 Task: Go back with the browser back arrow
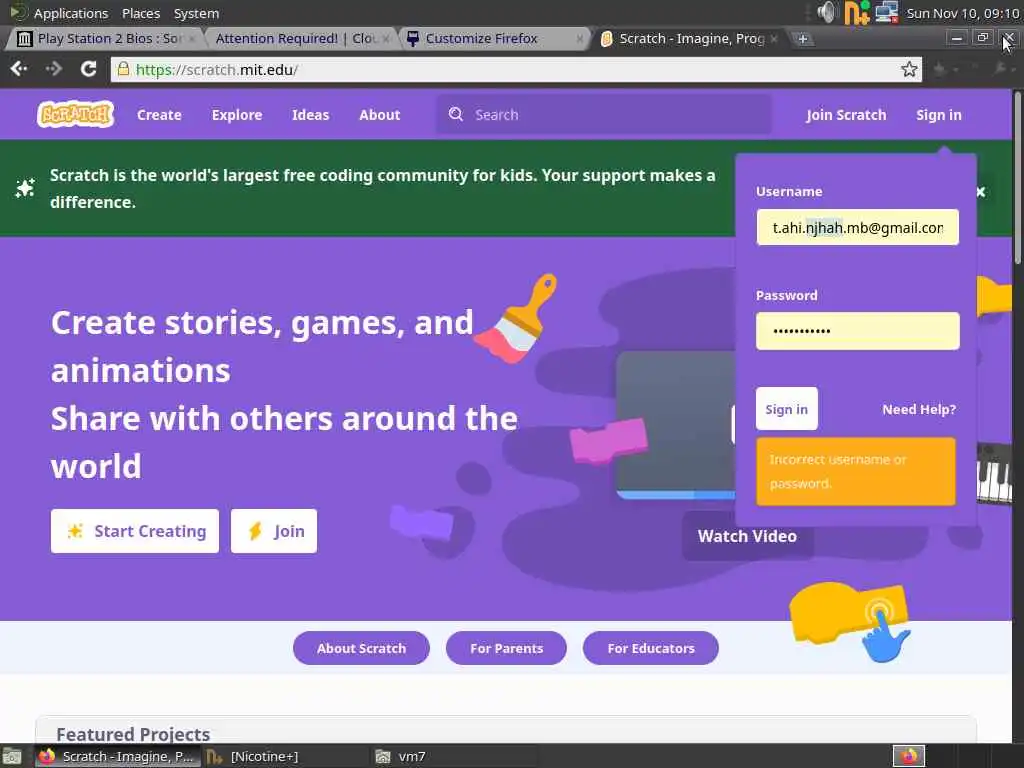(x=19, y=69)
